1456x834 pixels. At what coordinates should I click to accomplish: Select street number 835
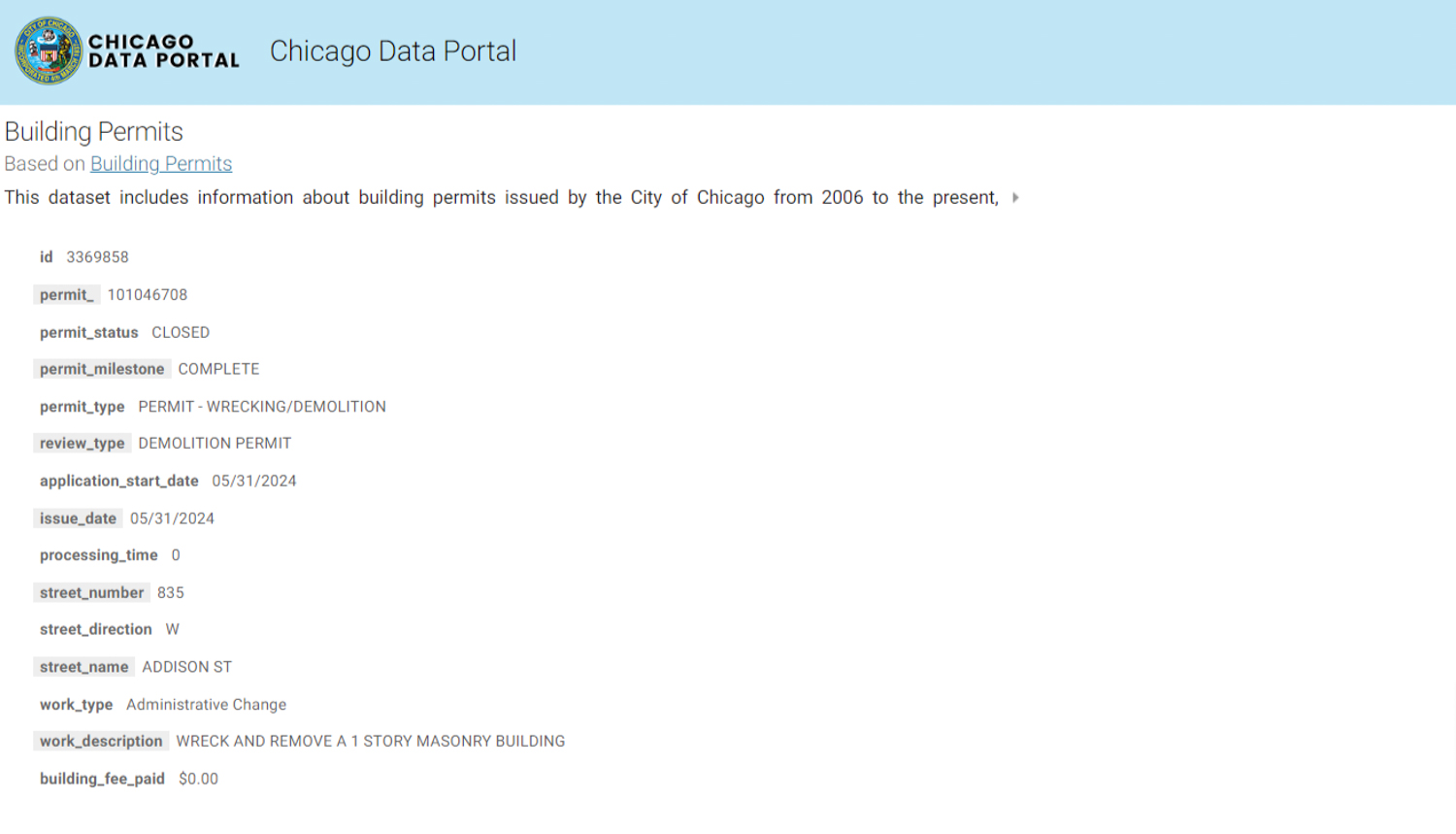coord(171,593)
